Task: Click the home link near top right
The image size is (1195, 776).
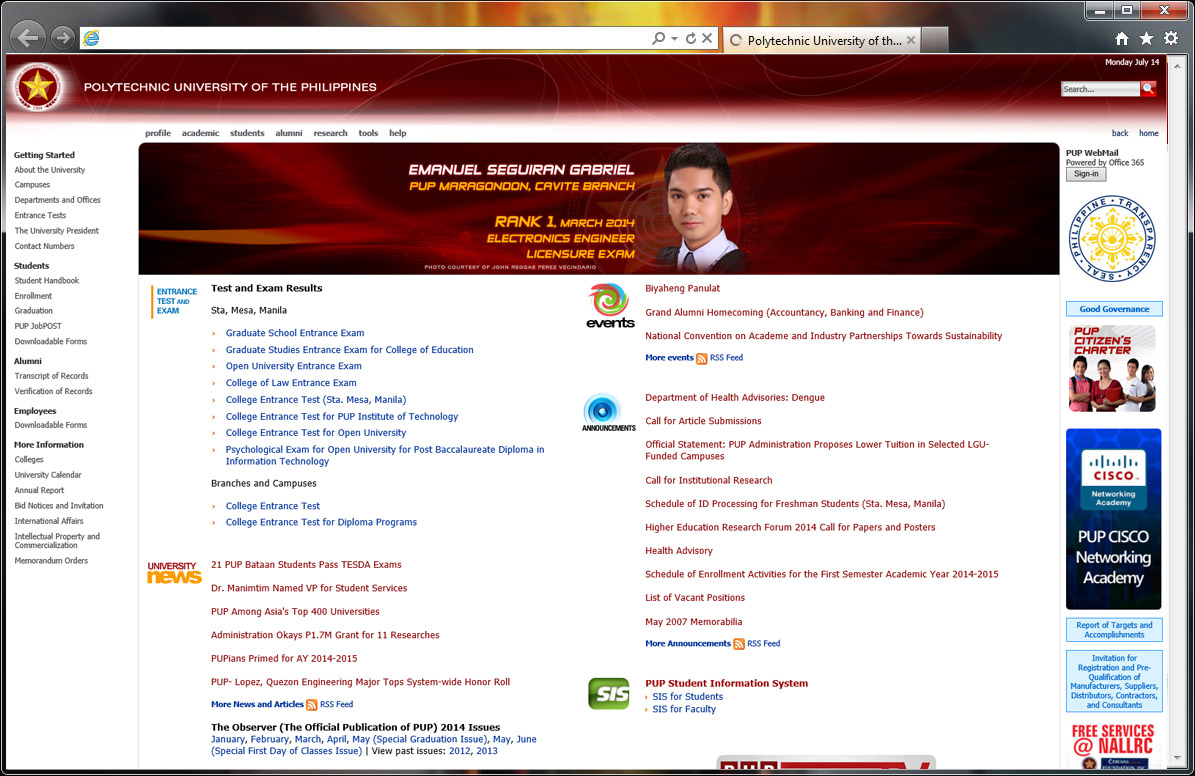Action: (1149, 133)
